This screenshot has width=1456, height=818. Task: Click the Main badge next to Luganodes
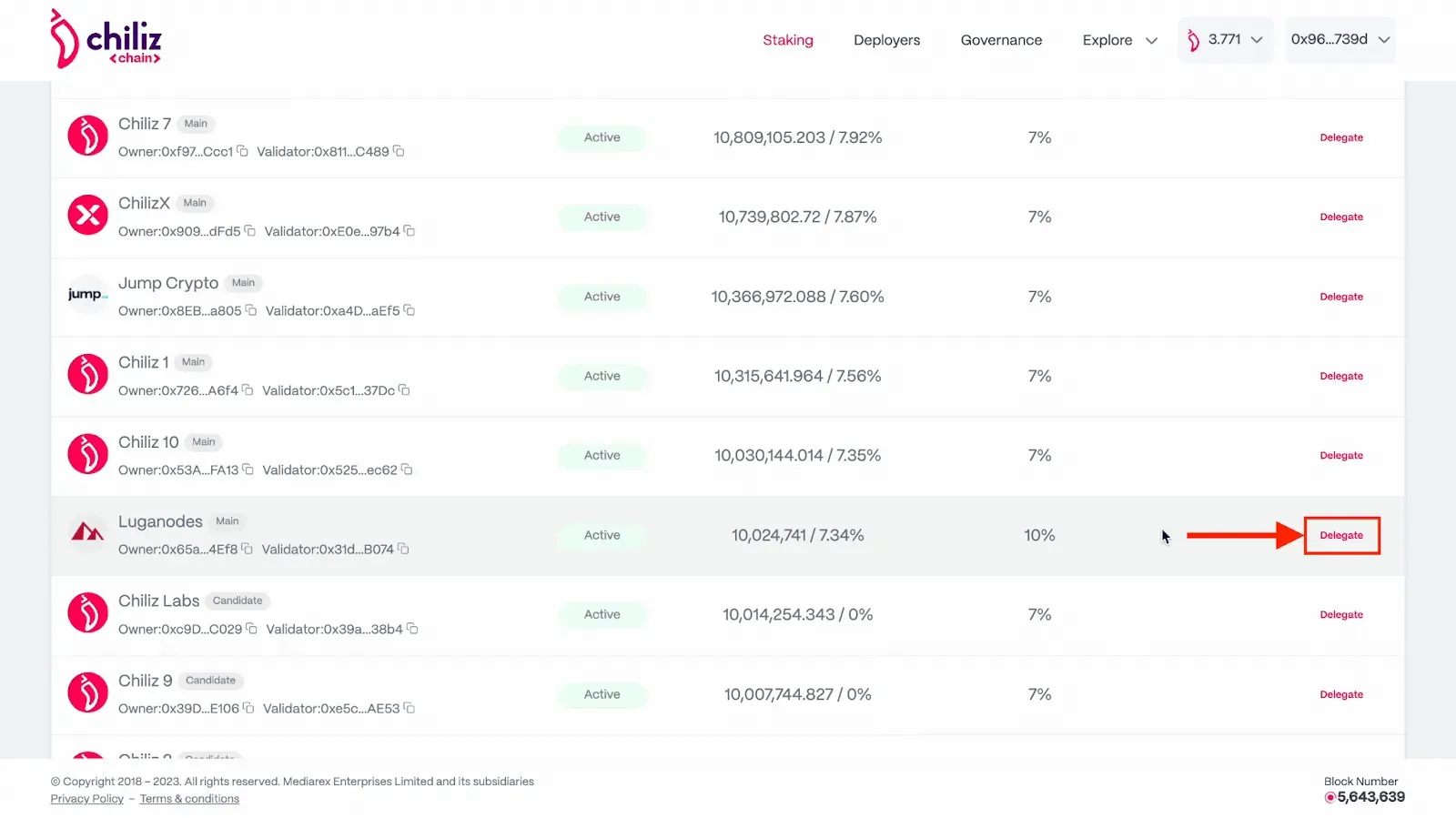227,521
